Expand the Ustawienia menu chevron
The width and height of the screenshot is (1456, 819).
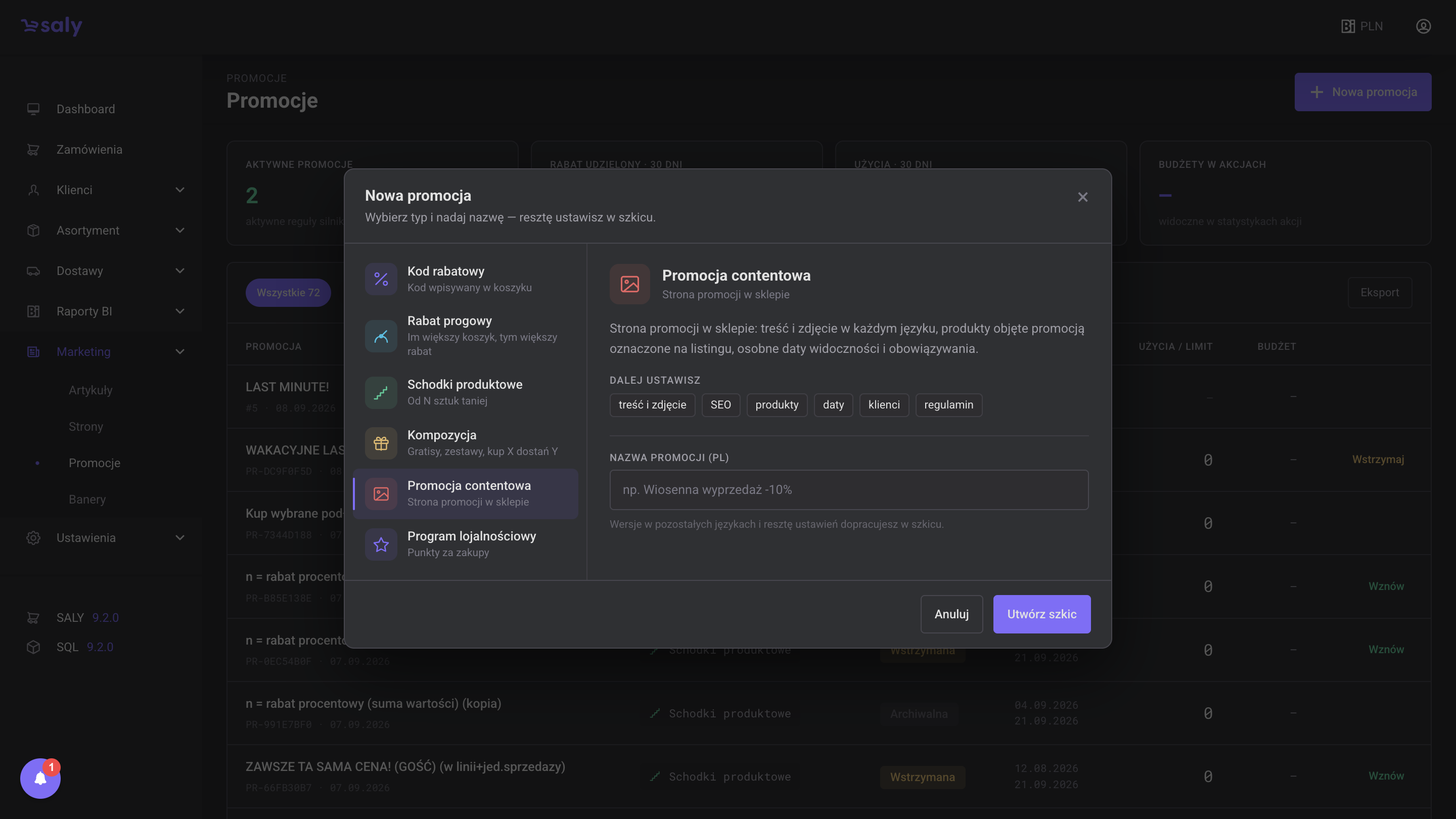pyautogui.click(x=180, y=537)
